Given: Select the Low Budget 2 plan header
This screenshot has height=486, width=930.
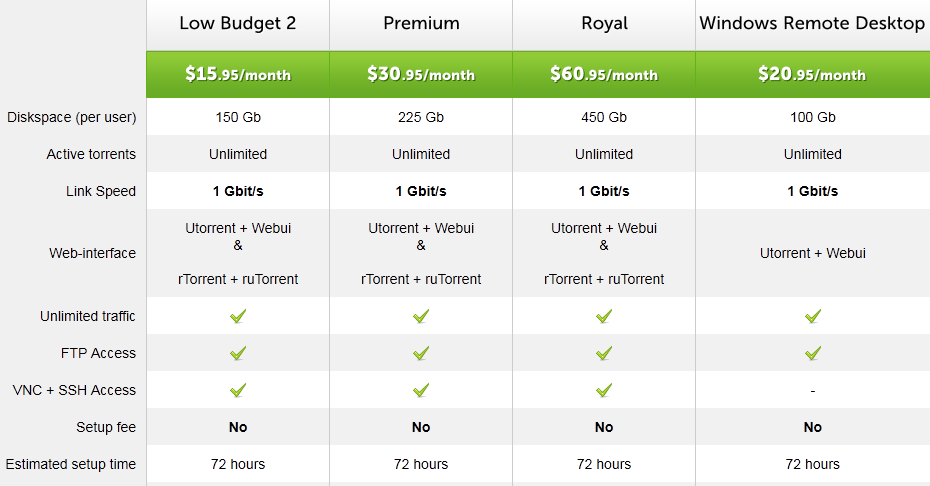Looking at the screenshot, I should click(238, 23).
